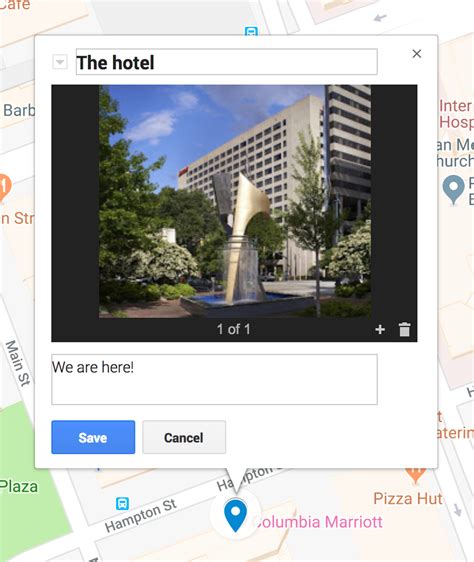This screenshot has height=562, width=474.
Task: Click the orange restaurant marker at left edge
Action: 4,187
